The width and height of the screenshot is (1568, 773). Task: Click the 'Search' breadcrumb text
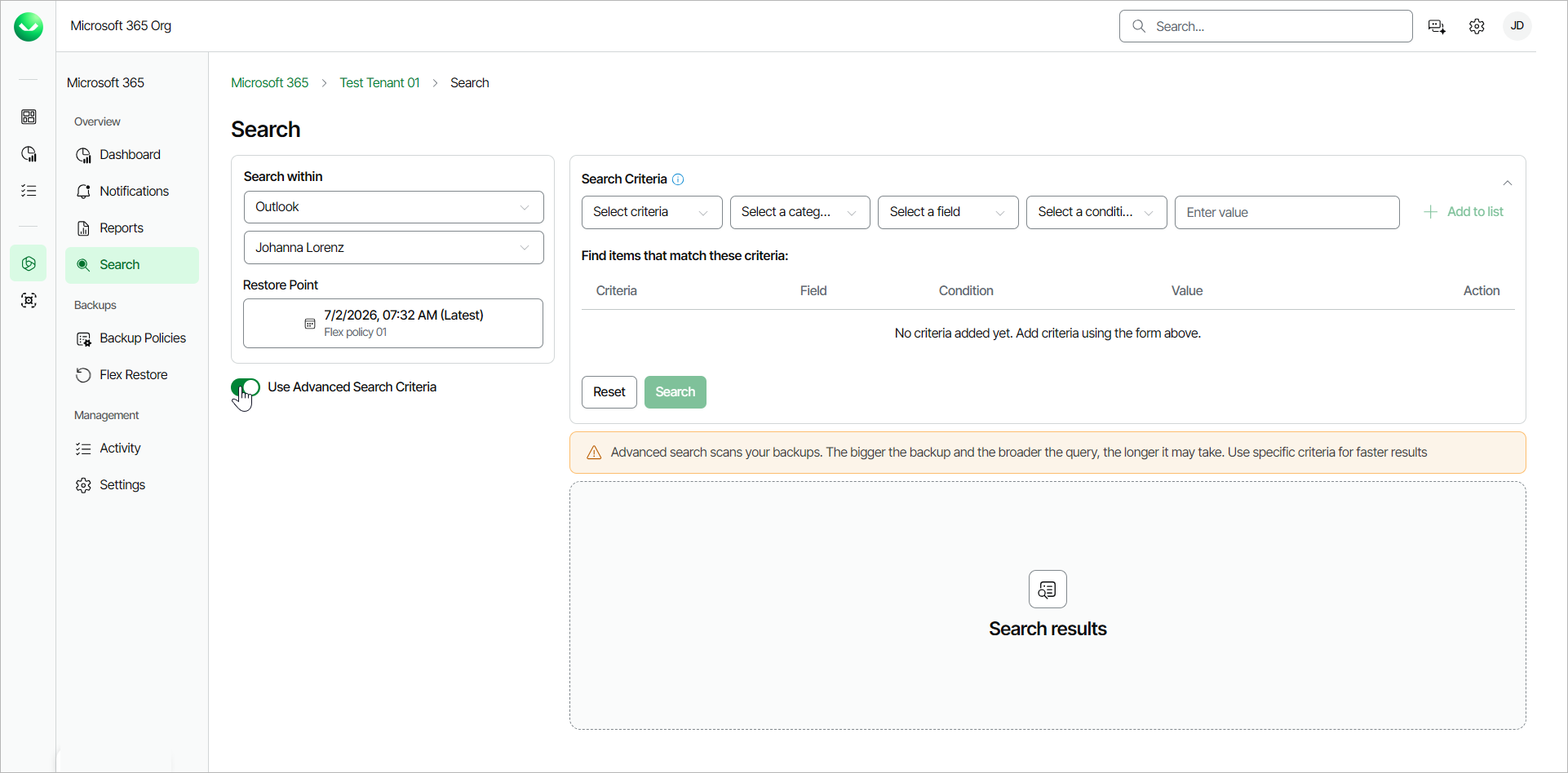(x=470, y=83)
